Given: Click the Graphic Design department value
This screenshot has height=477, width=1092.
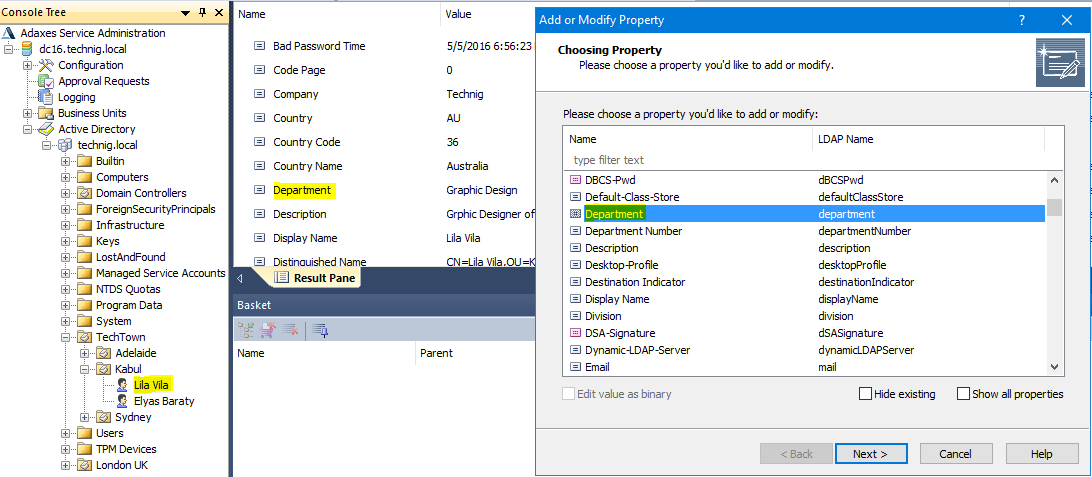Looking at the screenshot, I should pos(482,190).
